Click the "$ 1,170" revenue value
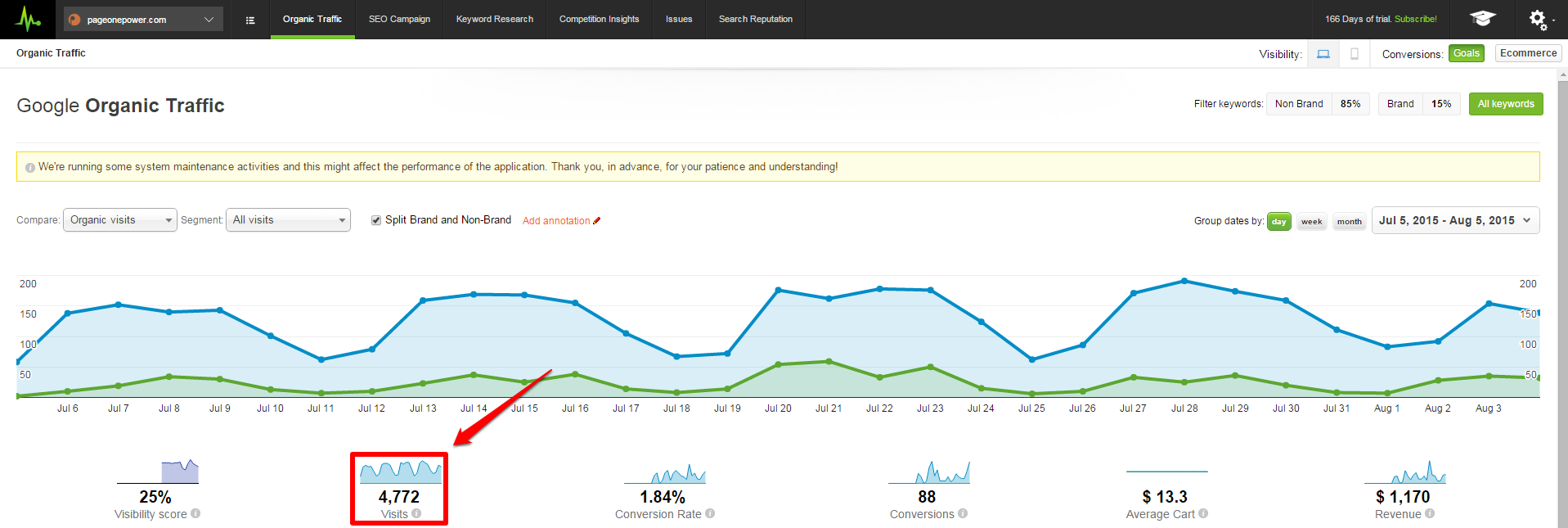 1403,497
